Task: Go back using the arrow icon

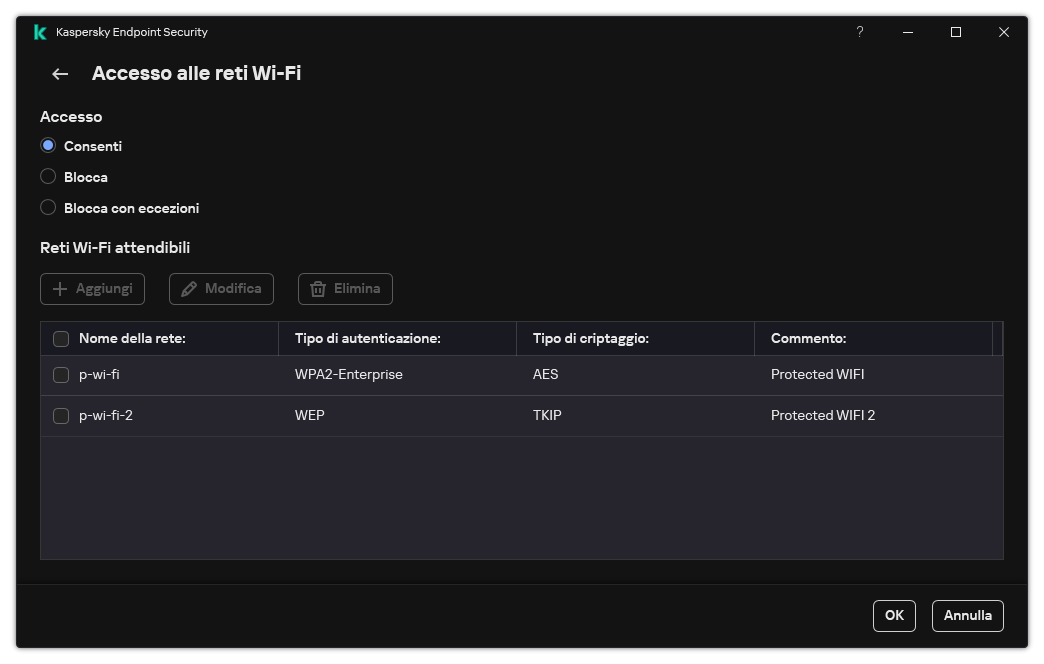Action: pyautogui.click(x=60, y=74)
